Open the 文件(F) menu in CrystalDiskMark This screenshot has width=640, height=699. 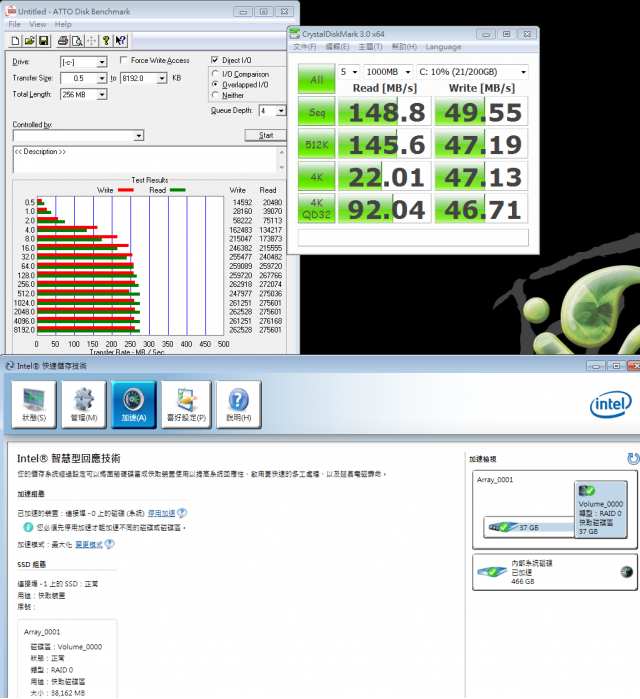click(304, 47)
